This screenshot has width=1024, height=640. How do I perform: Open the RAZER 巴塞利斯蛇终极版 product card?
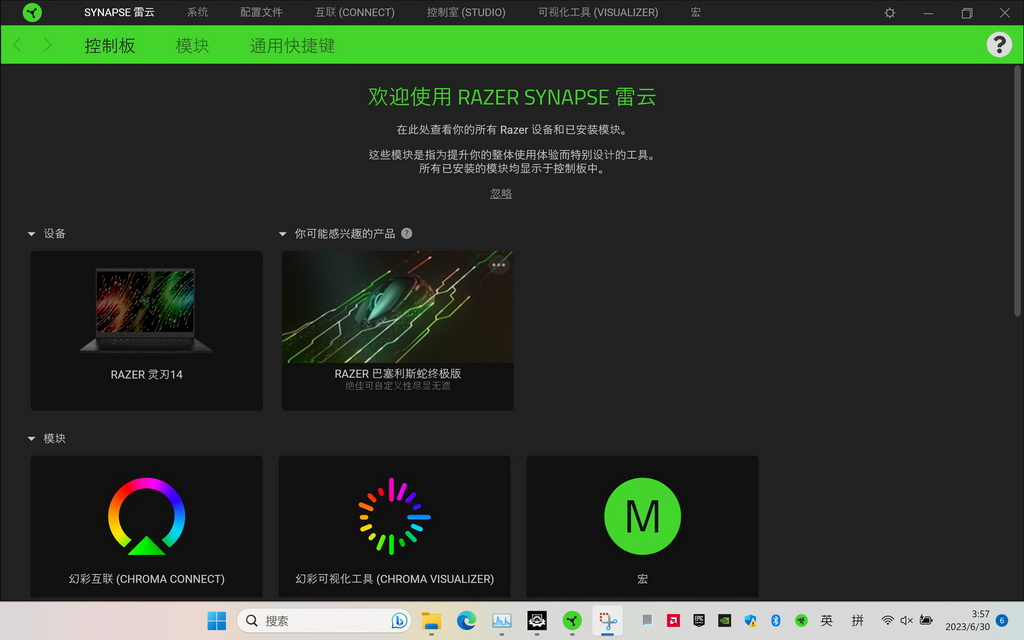coord(397,330)
